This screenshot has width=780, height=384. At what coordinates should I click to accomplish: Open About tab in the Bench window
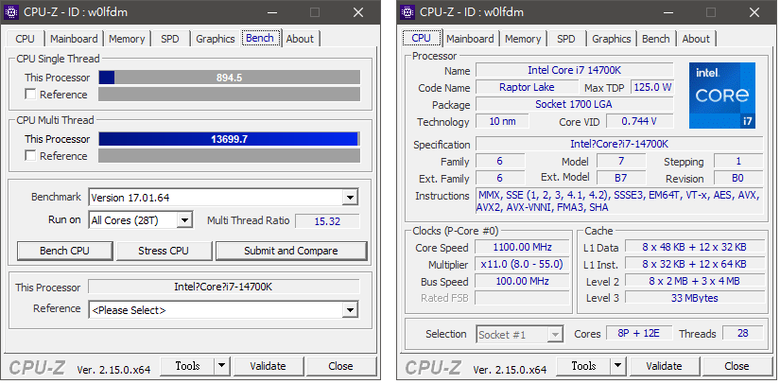pos(300,39)
